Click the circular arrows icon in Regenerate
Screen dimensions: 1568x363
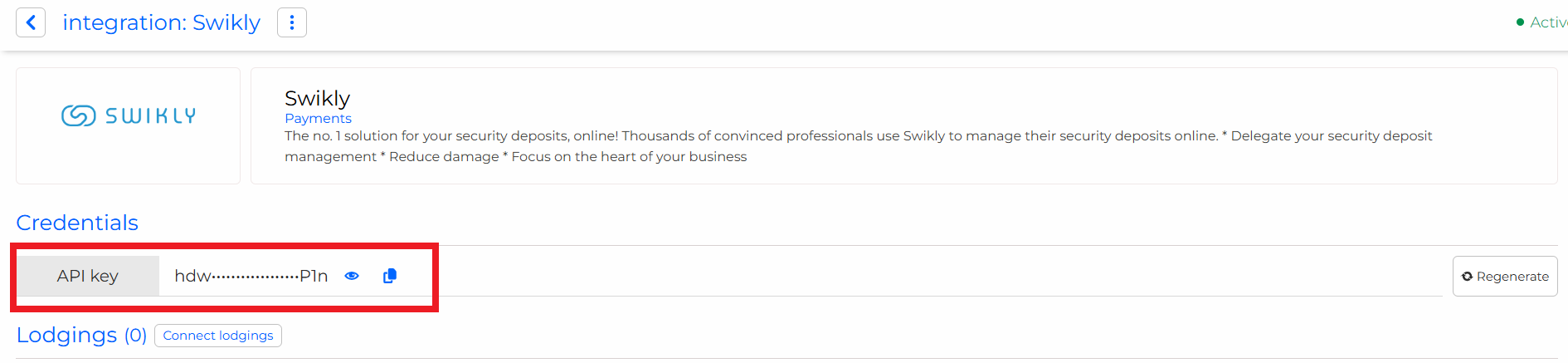click(1467, 277)
